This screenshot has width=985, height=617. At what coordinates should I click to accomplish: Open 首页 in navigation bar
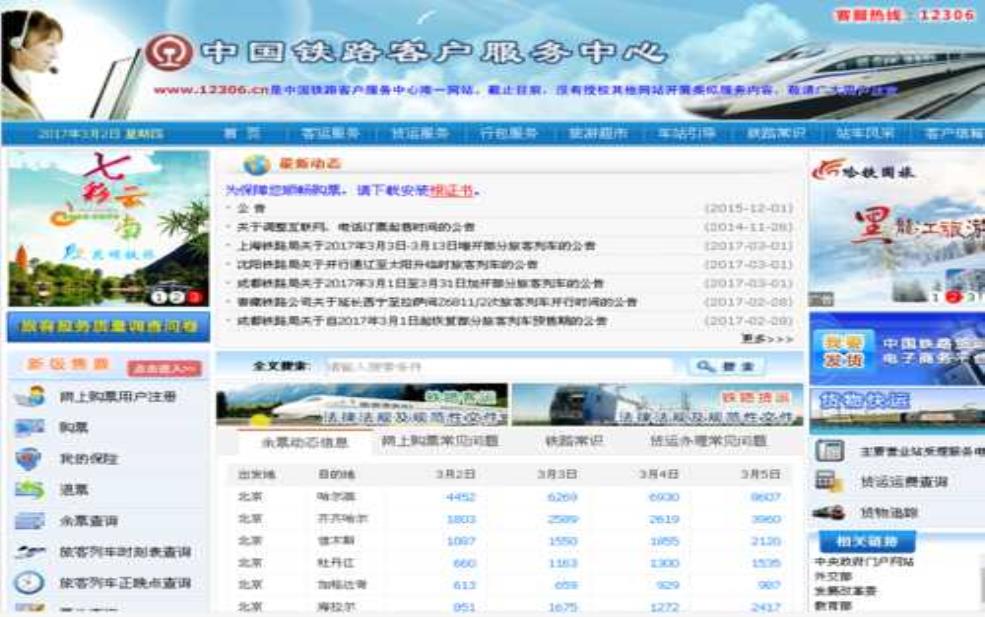242,133
